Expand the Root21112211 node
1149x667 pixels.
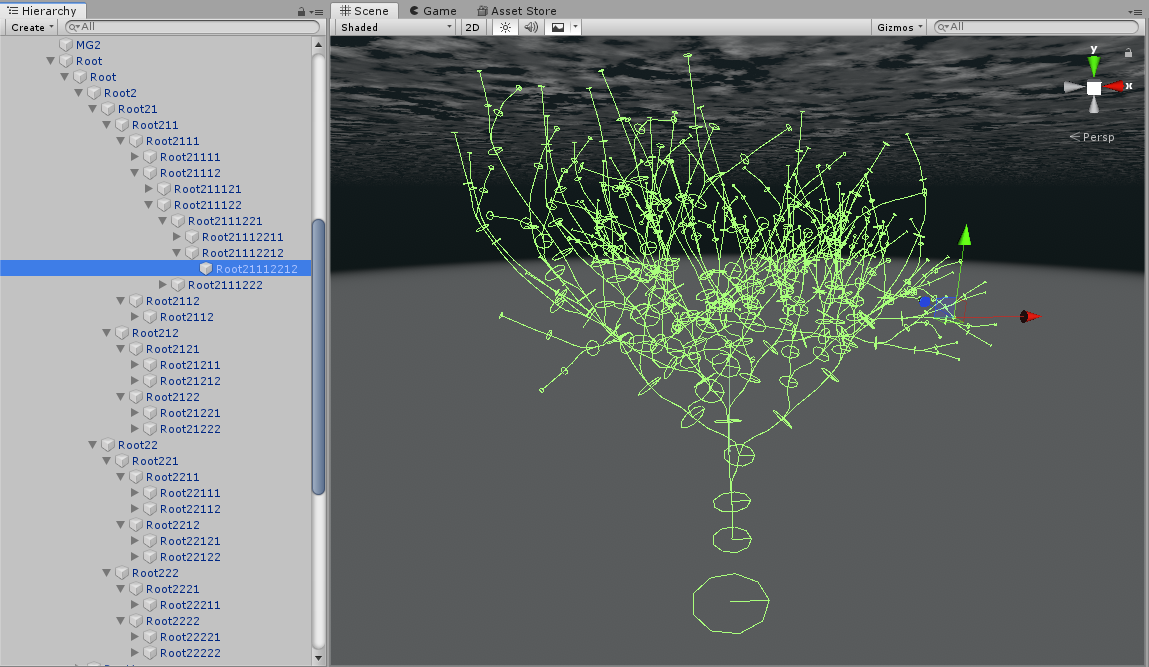tap(177, 237)
